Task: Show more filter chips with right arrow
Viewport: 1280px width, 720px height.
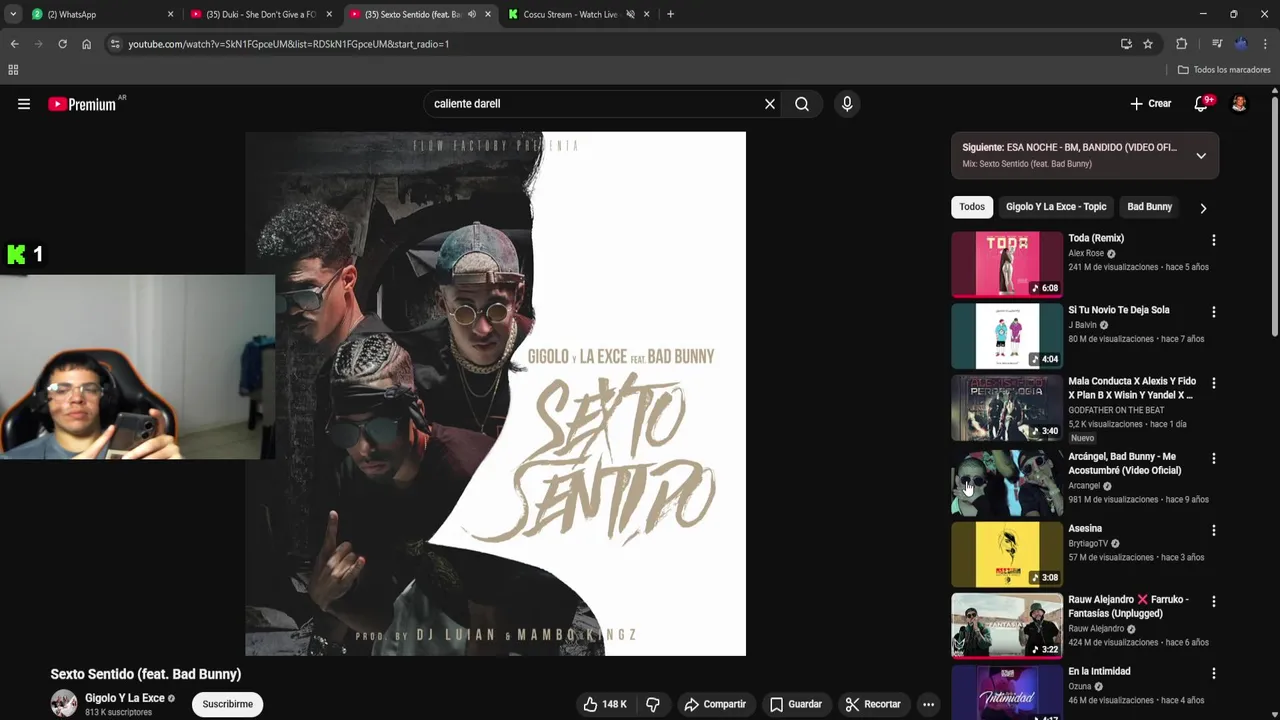Action: [1203, 208]
